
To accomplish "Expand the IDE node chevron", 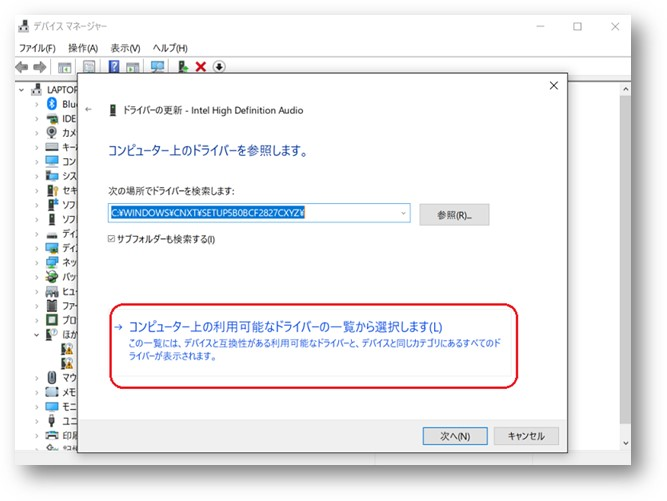I will click(x=37, y=119).
